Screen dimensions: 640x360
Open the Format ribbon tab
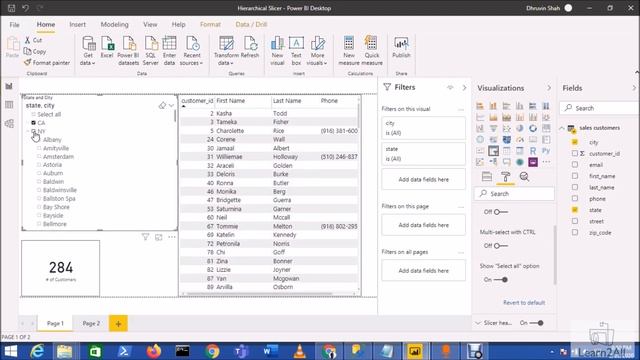210,24
